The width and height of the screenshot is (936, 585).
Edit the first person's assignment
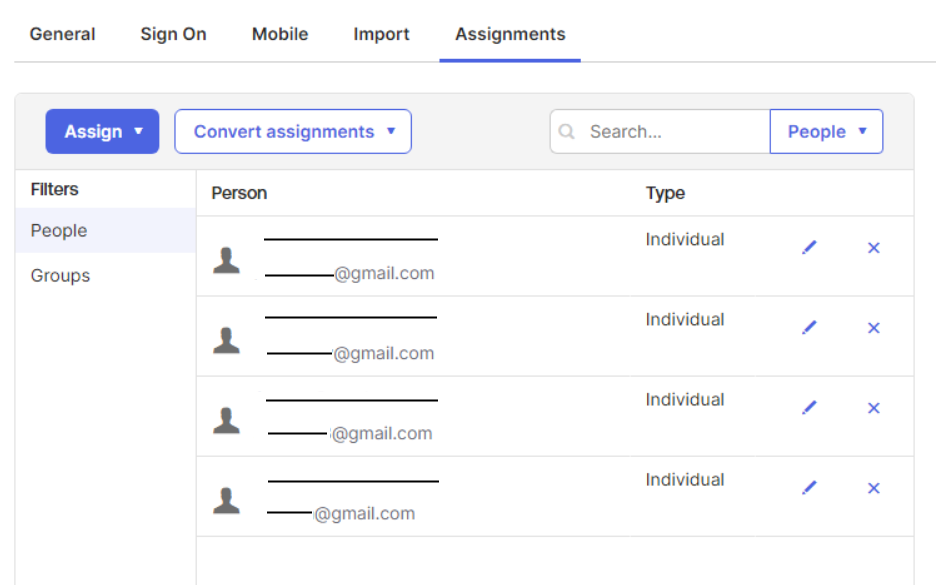pyautogui.click(x=809, y=247)
